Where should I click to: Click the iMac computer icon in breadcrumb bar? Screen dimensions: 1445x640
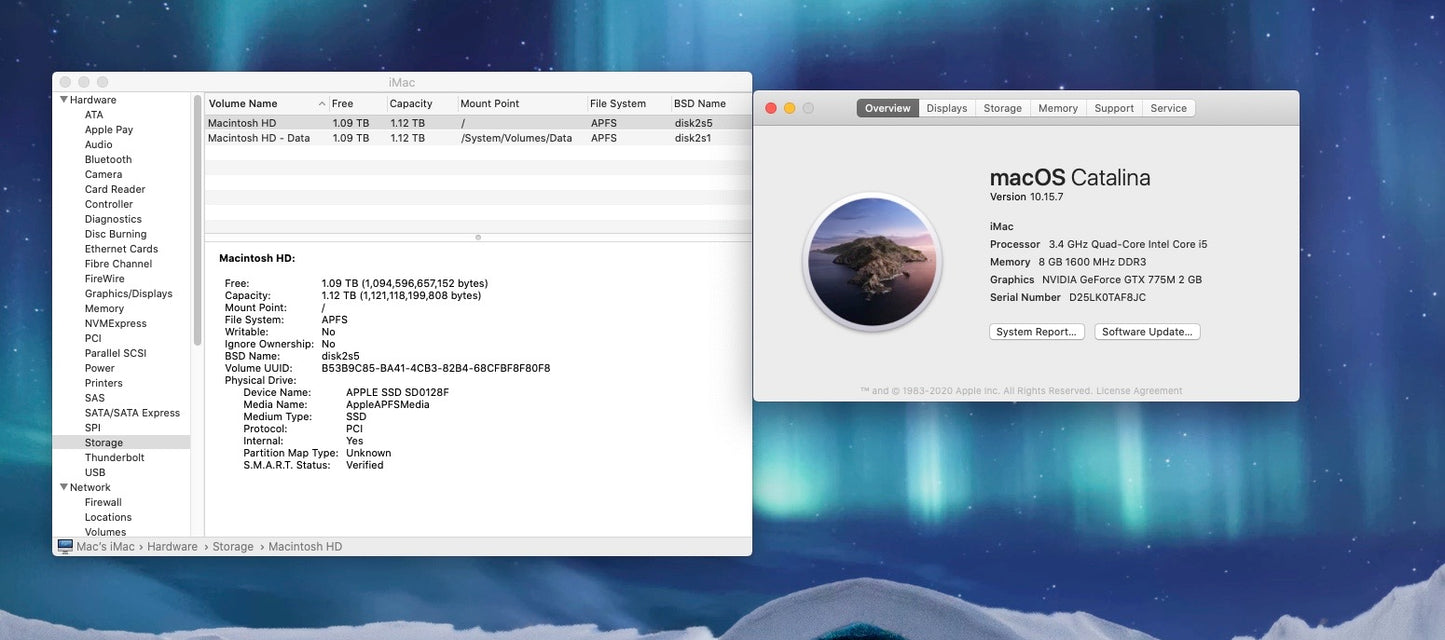click(65, 546)
